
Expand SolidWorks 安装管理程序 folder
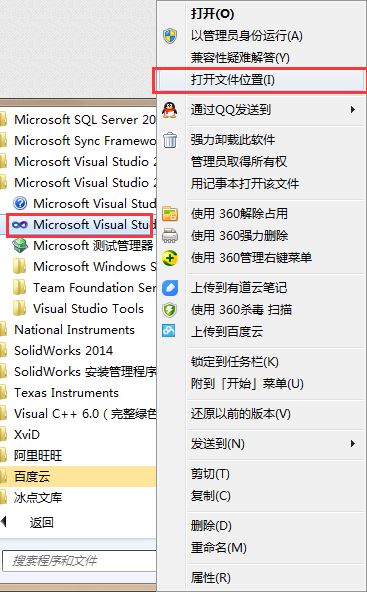[78, 372]
